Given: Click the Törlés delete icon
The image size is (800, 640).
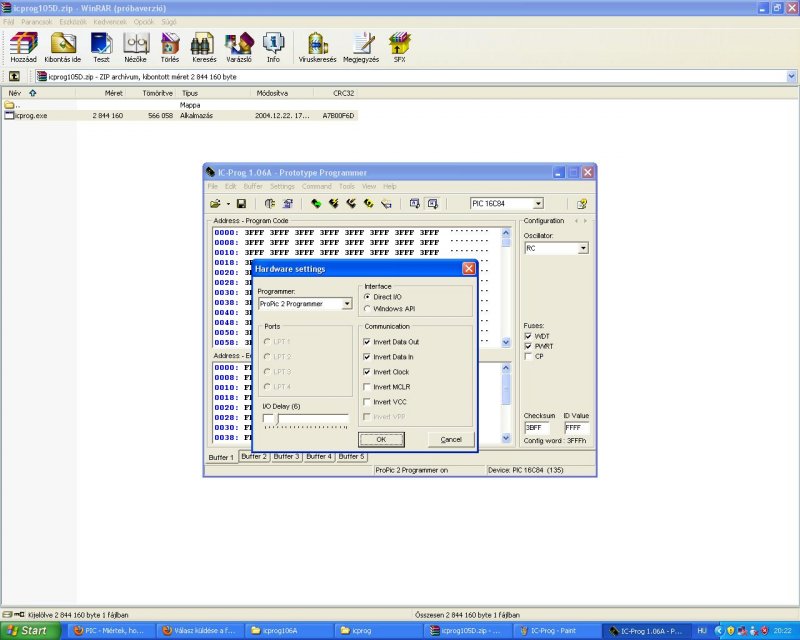Looking at the screenshot, I should 170,47.
